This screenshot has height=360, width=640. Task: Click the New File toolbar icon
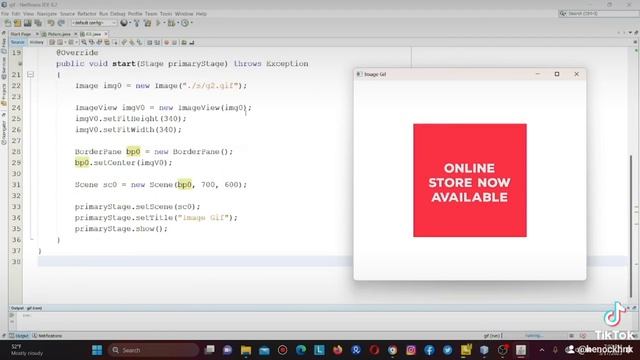pyautogui.click(x=8, y=23)
